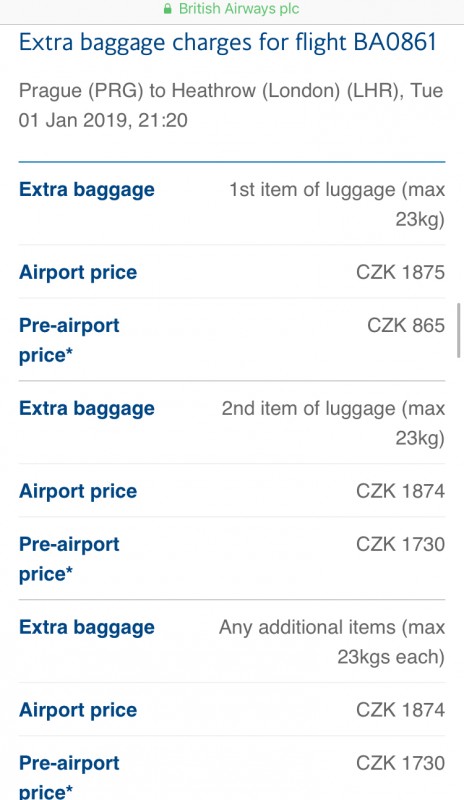This screenshot has height=800, width=464.
Task: Tap CZK 1730 pre-airport price for 2nd item
Action: pos(400,544)
